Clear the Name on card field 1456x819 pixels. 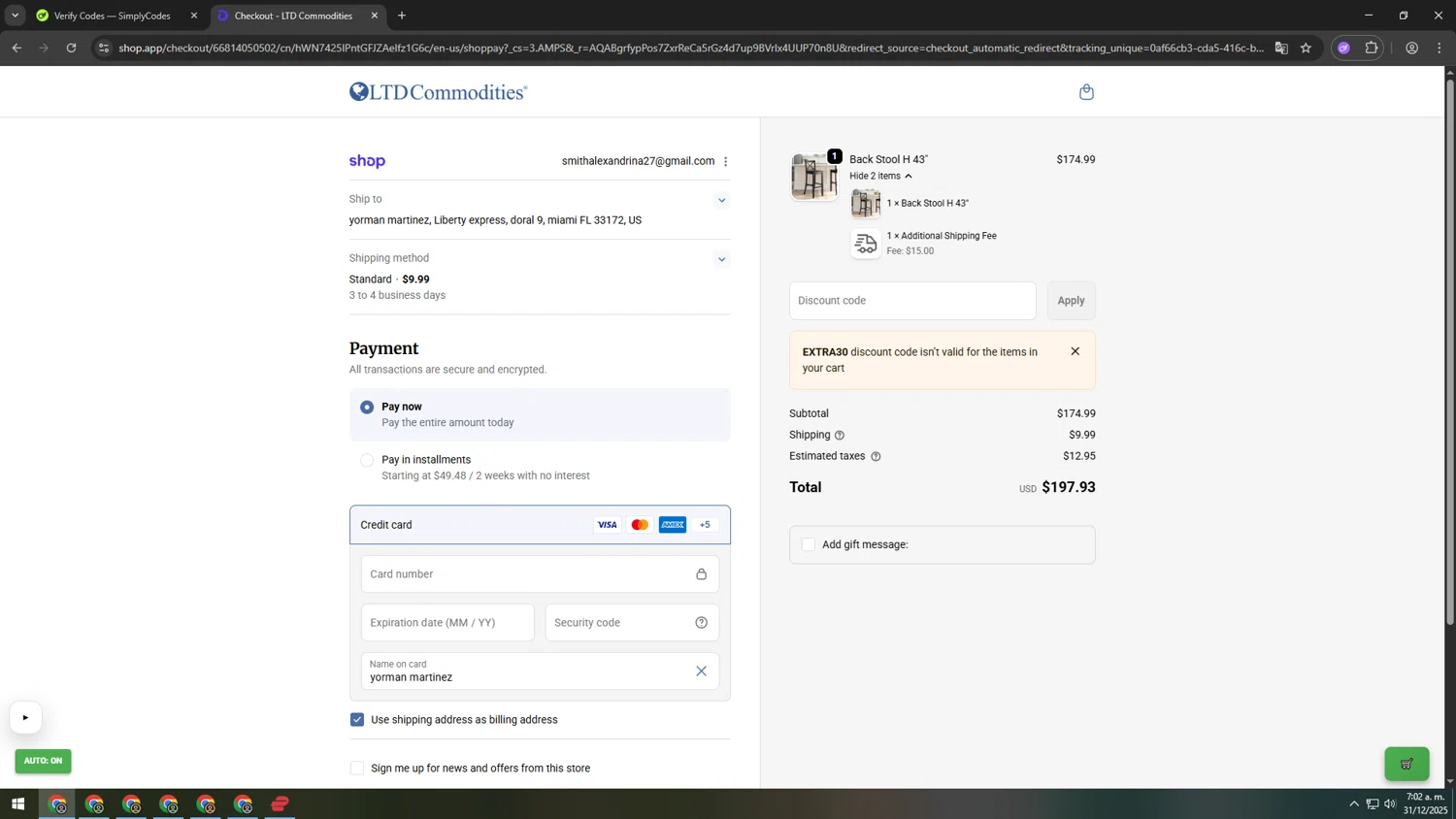[x=701, y=672]
